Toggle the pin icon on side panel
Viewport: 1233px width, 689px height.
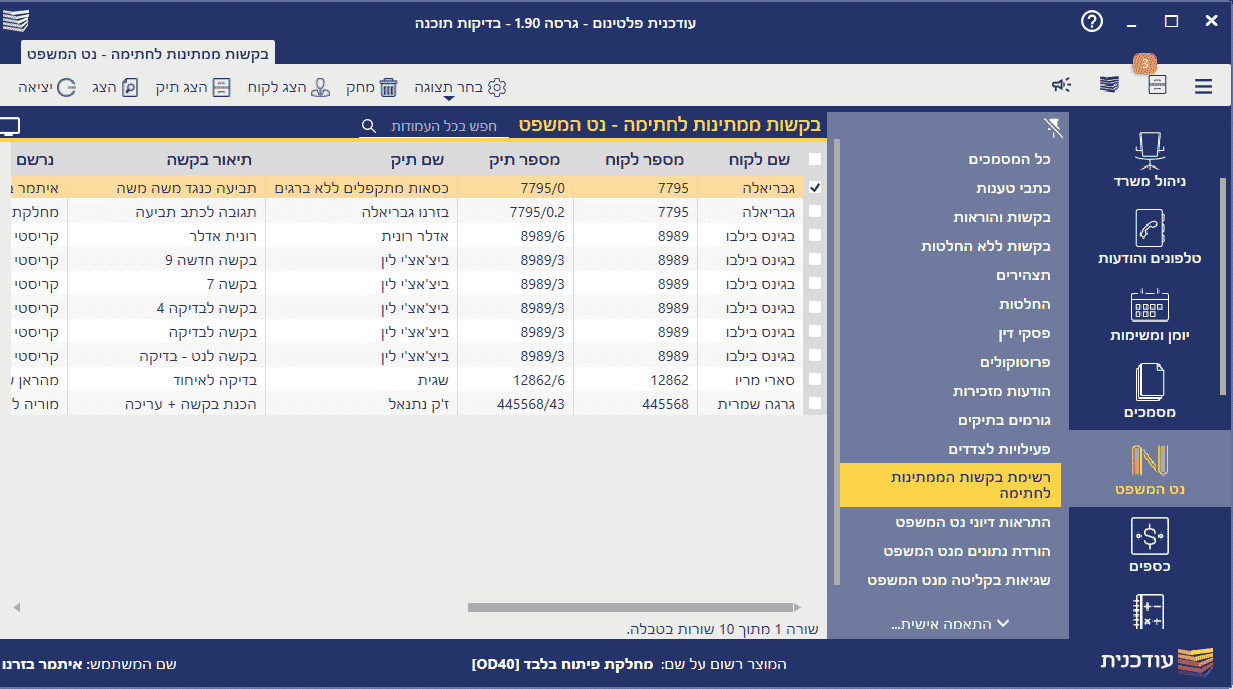click(1053, 126)
